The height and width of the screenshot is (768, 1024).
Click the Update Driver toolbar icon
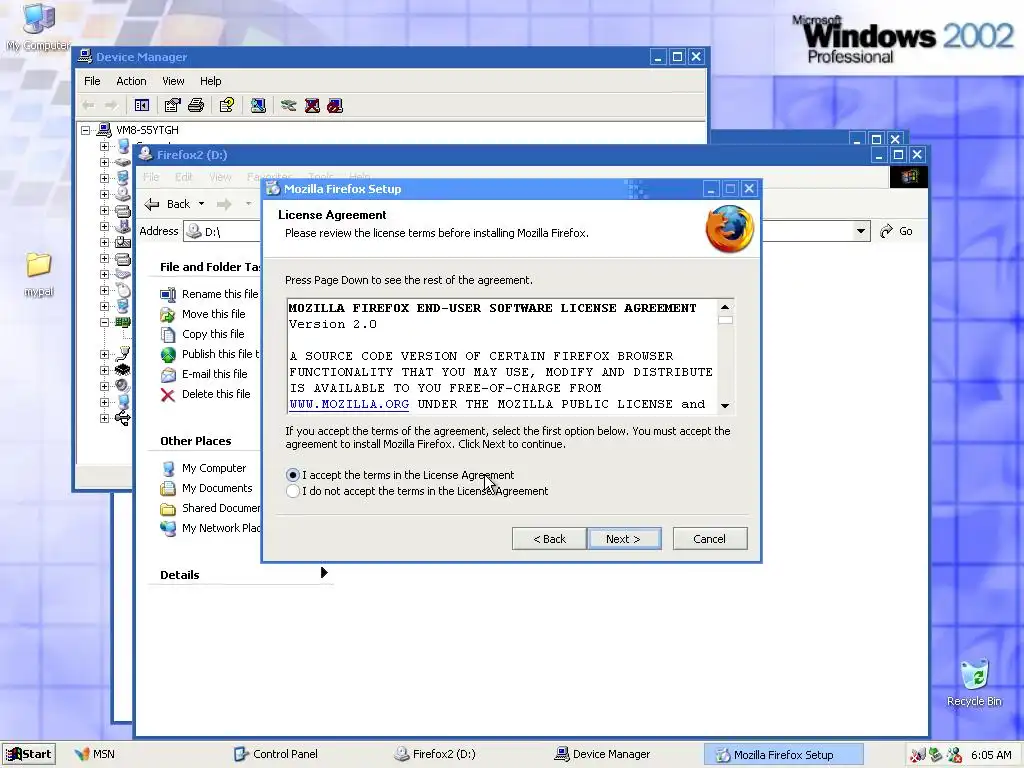click(289, 105)
